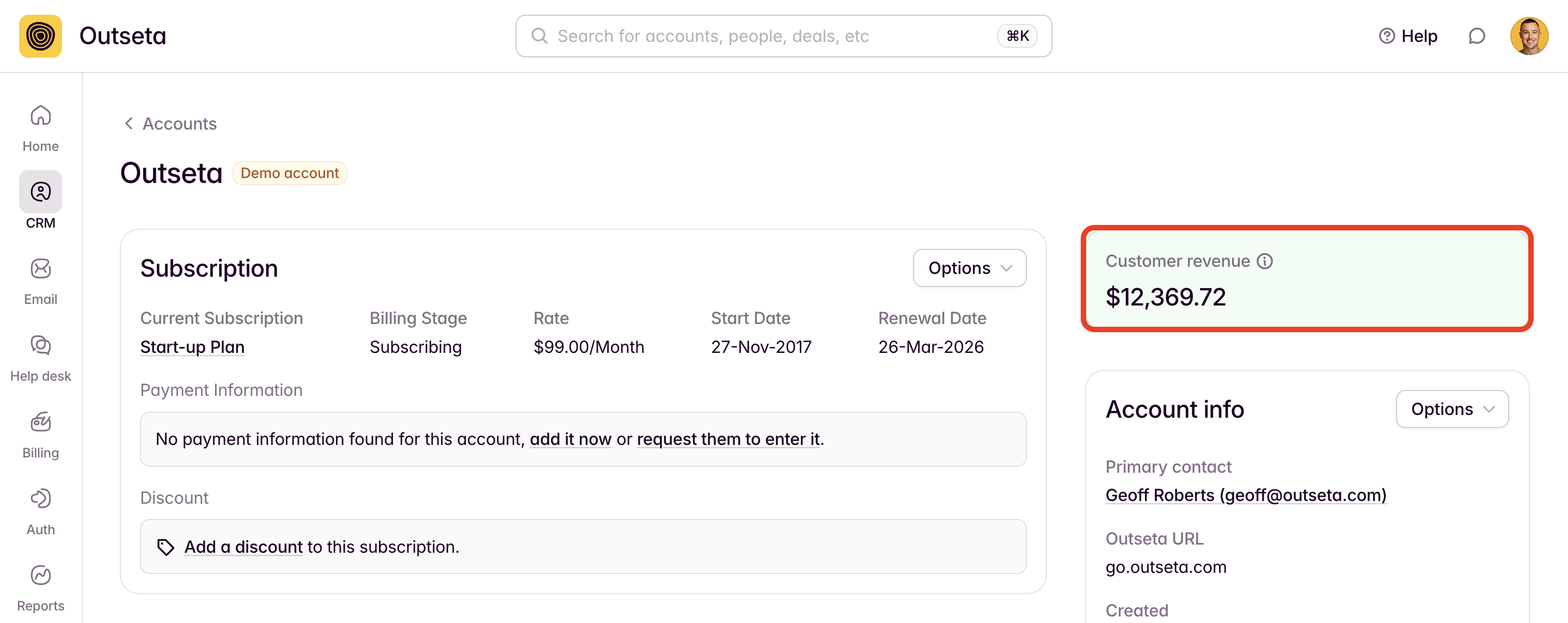Click the Customer revenue info icon
1568x623 pixels.
(1265, 261)
